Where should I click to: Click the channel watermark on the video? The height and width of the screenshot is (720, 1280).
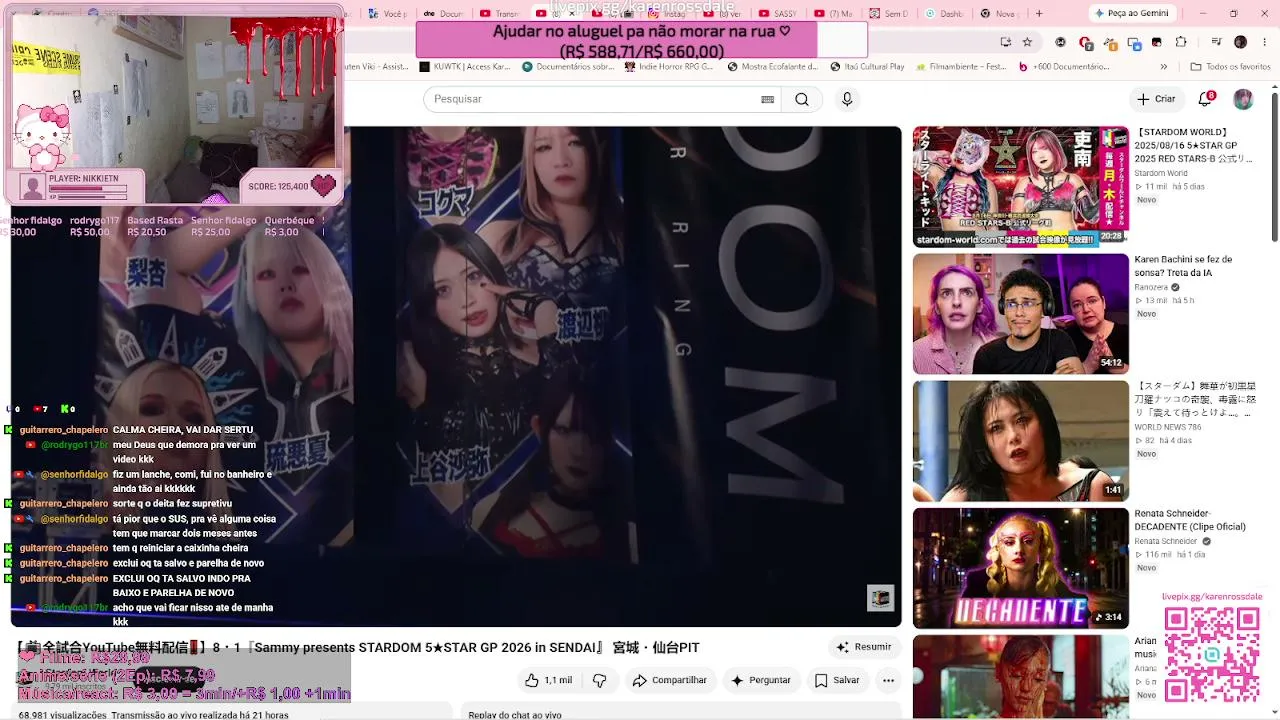pos(880,598)
